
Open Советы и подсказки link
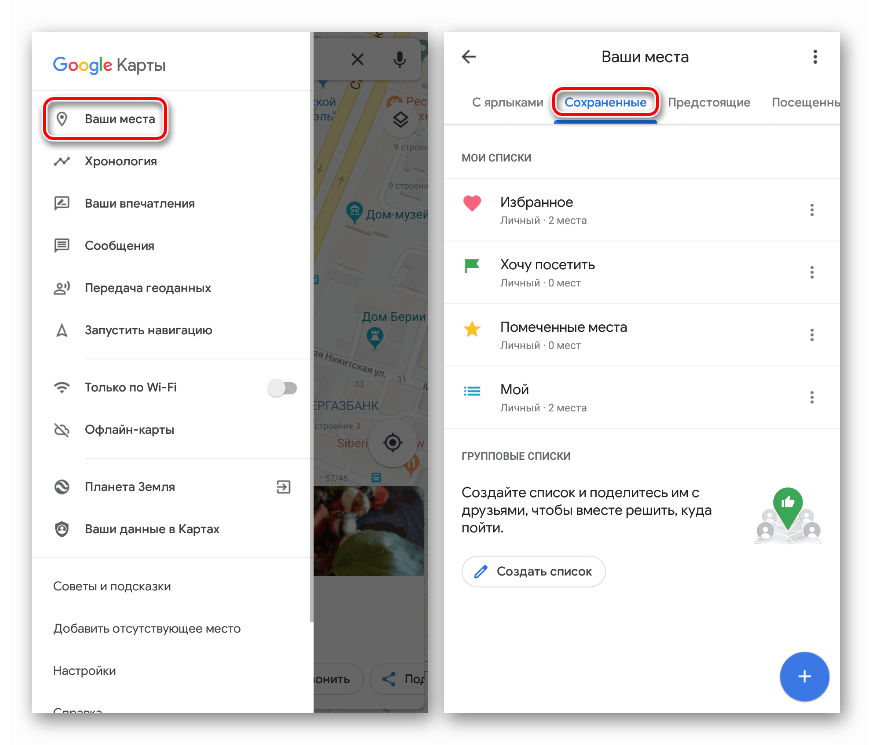tap(112, 586)
